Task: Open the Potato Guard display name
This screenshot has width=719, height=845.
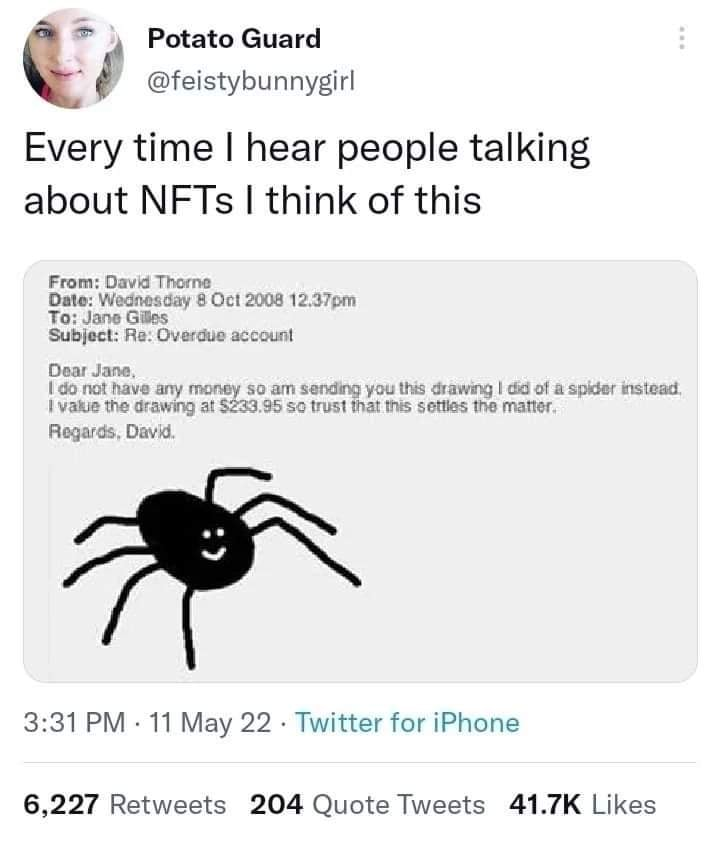Action: coord(234,39)
